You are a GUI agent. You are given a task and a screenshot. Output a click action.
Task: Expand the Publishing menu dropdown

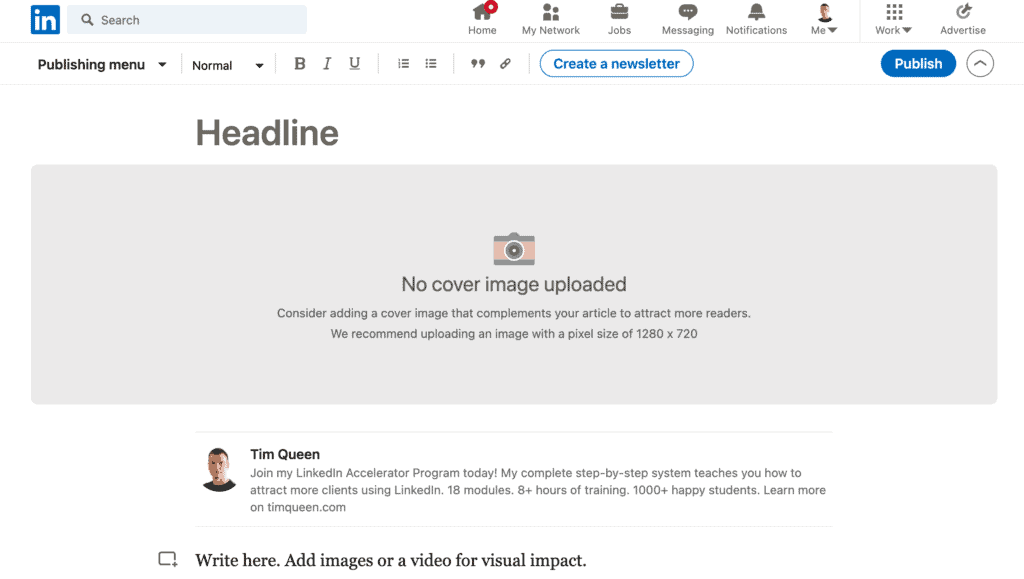(102, 65)
